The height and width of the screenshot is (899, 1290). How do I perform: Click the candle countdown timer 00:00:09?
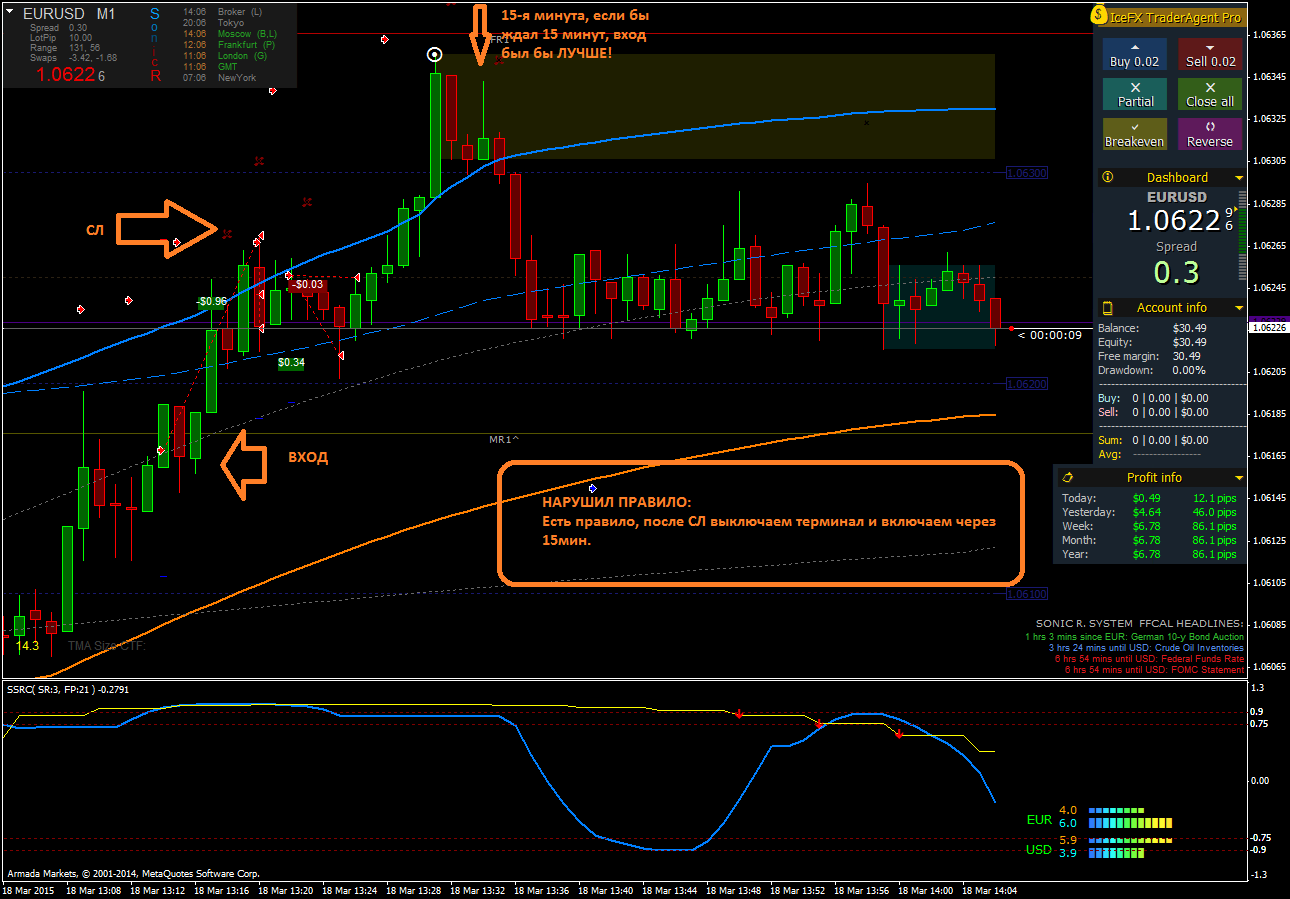1050,335
